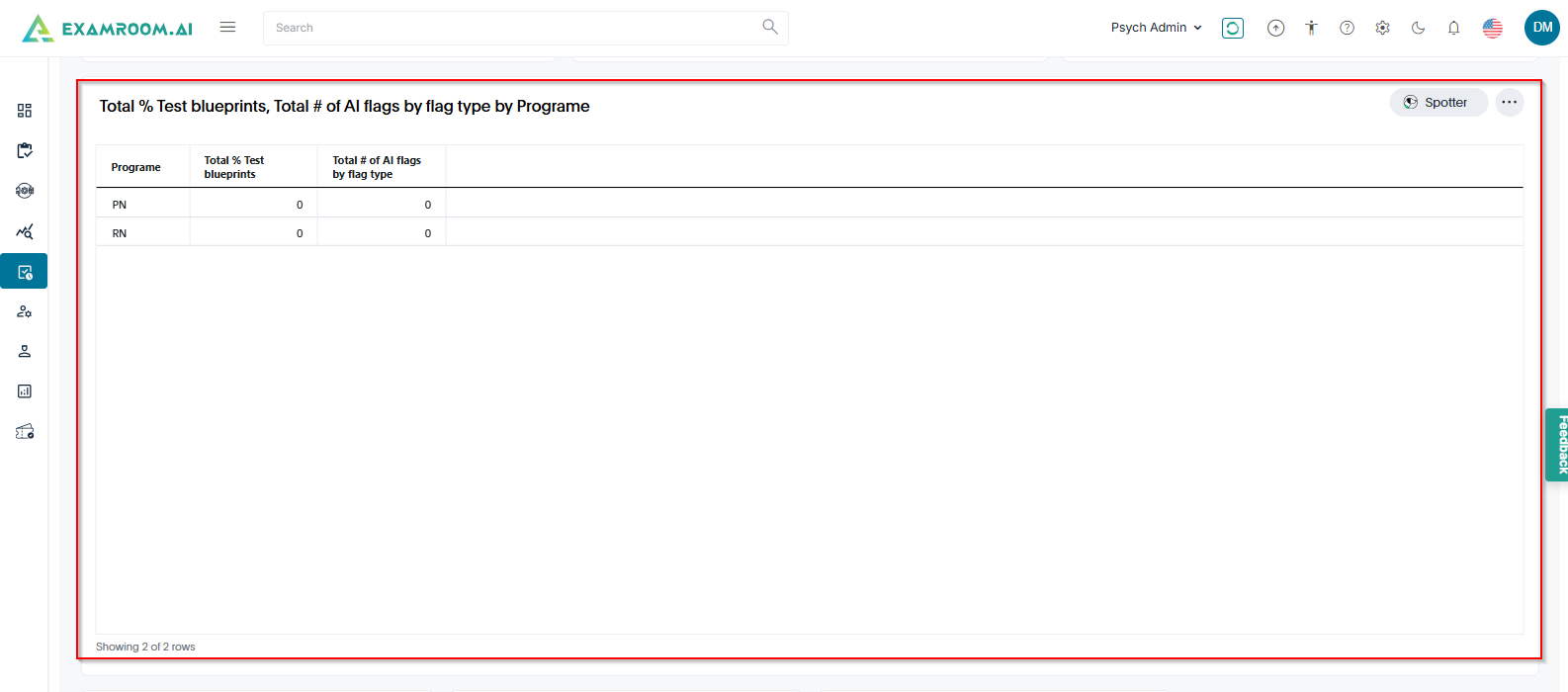Open the bar chart report sidebar icon
1568x692 pixels.
[x=25, y=391]
